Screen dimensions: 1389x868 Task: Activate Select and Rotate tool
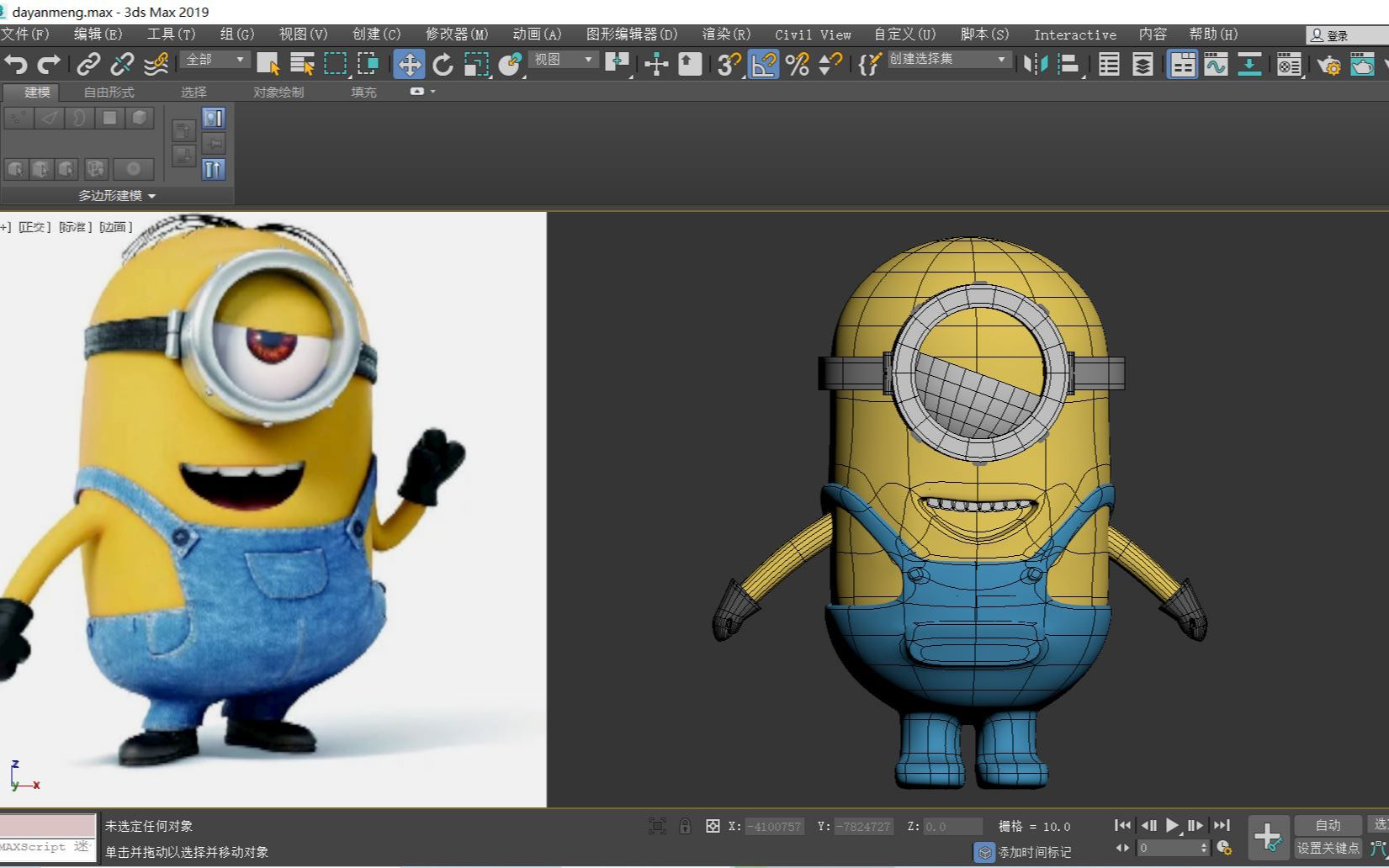443,64
